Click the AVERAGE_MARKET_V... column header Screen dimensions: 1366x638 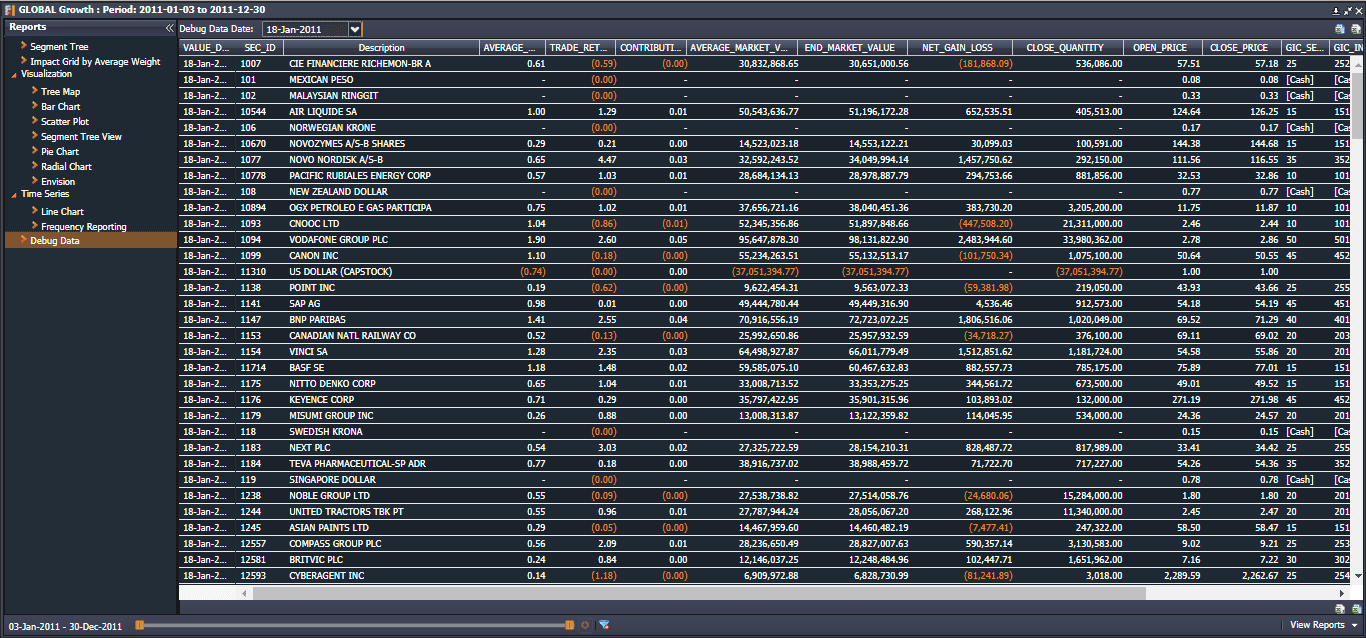[x=741, y=47]
